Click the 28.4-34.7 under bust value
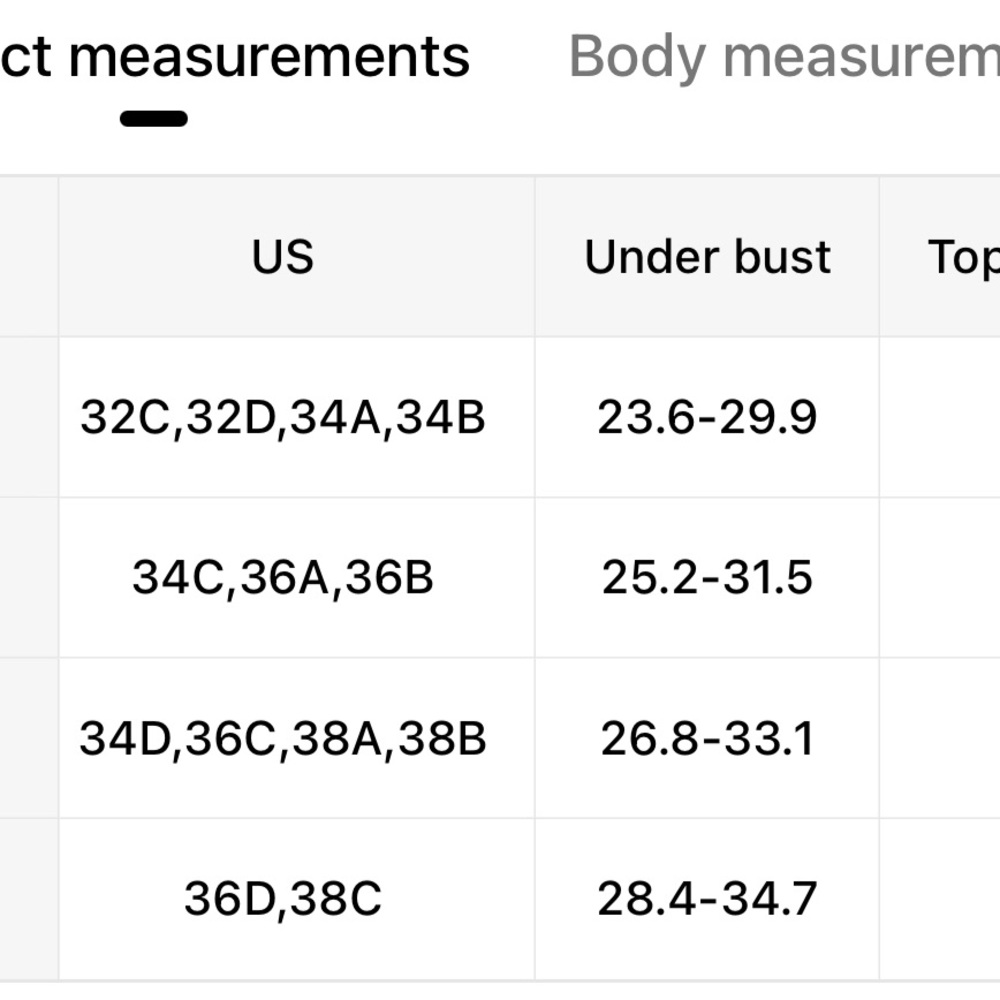 pos(707,899)
